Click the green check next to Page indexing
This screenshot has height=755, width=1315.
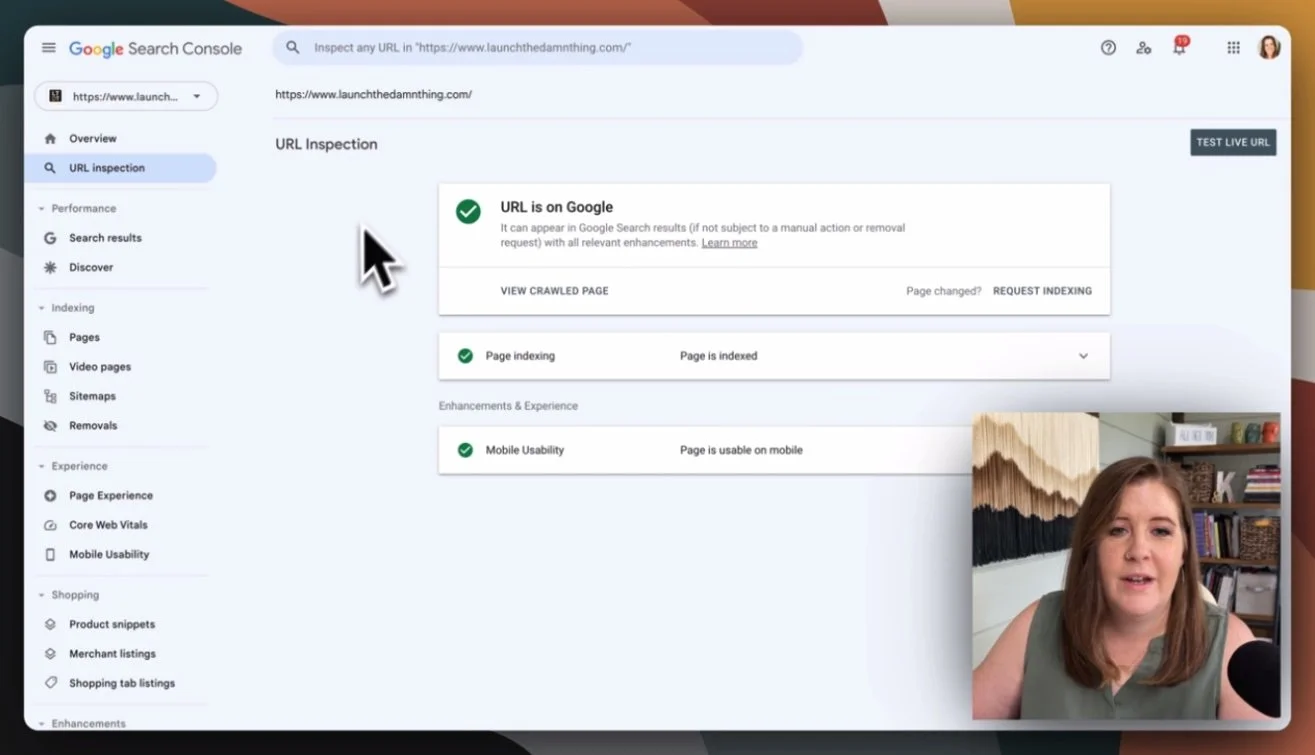coord(465,356)
